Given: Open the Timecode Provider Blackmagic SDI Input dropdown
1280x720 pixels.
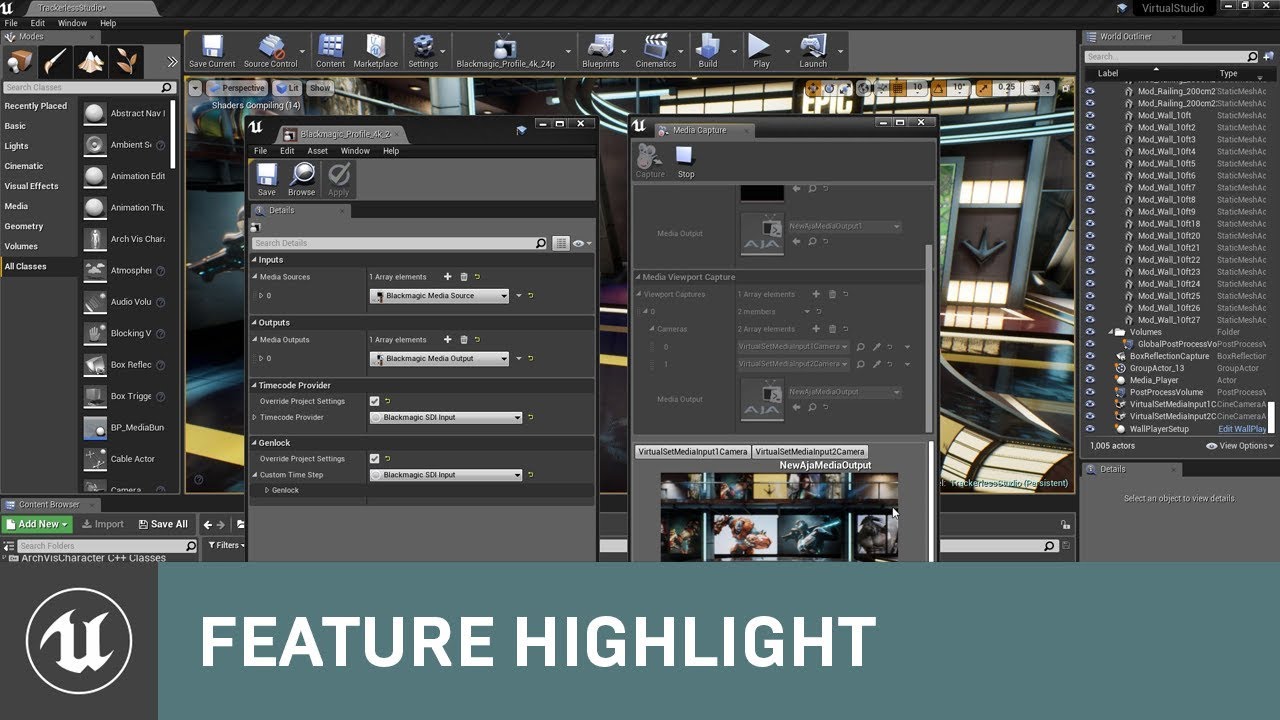Looking at the screenshot, I should coord(446,417).
